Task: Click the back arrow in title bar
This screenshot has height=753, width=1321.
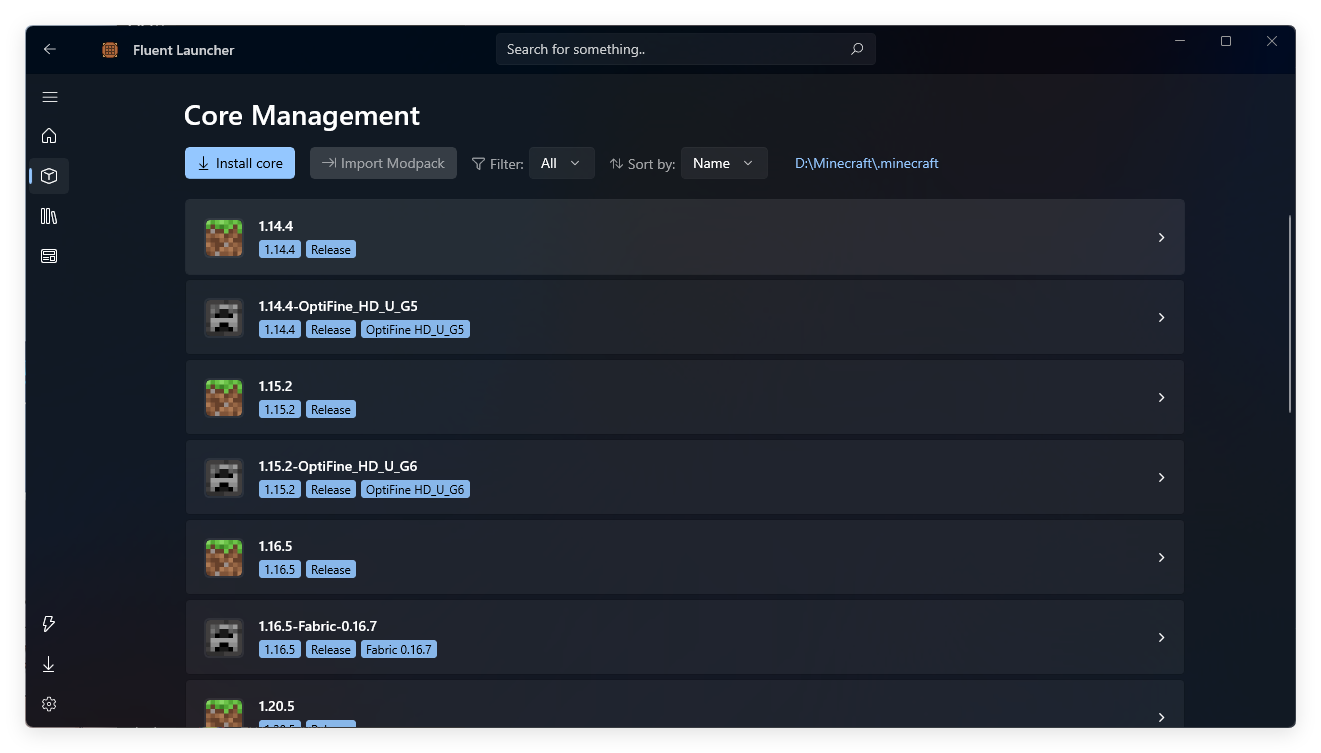Action: [50, 49]
